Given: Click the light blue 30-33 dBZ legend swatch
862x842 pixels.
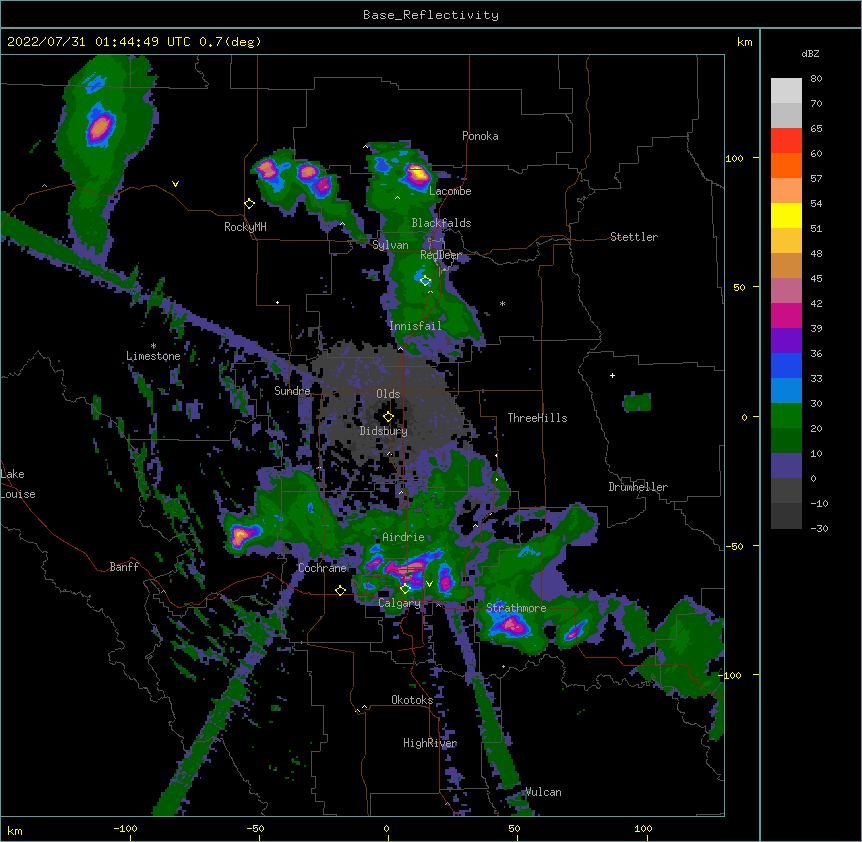Looking at the screenshot, I should click(x=786, y=391).
